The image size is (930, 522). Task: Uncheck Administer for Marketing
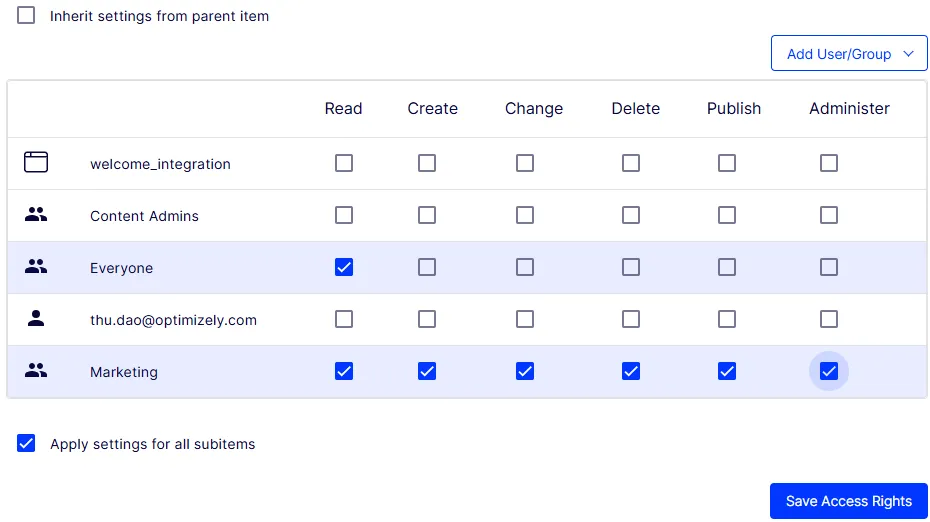pyautogui.click(x=829, y=372)
